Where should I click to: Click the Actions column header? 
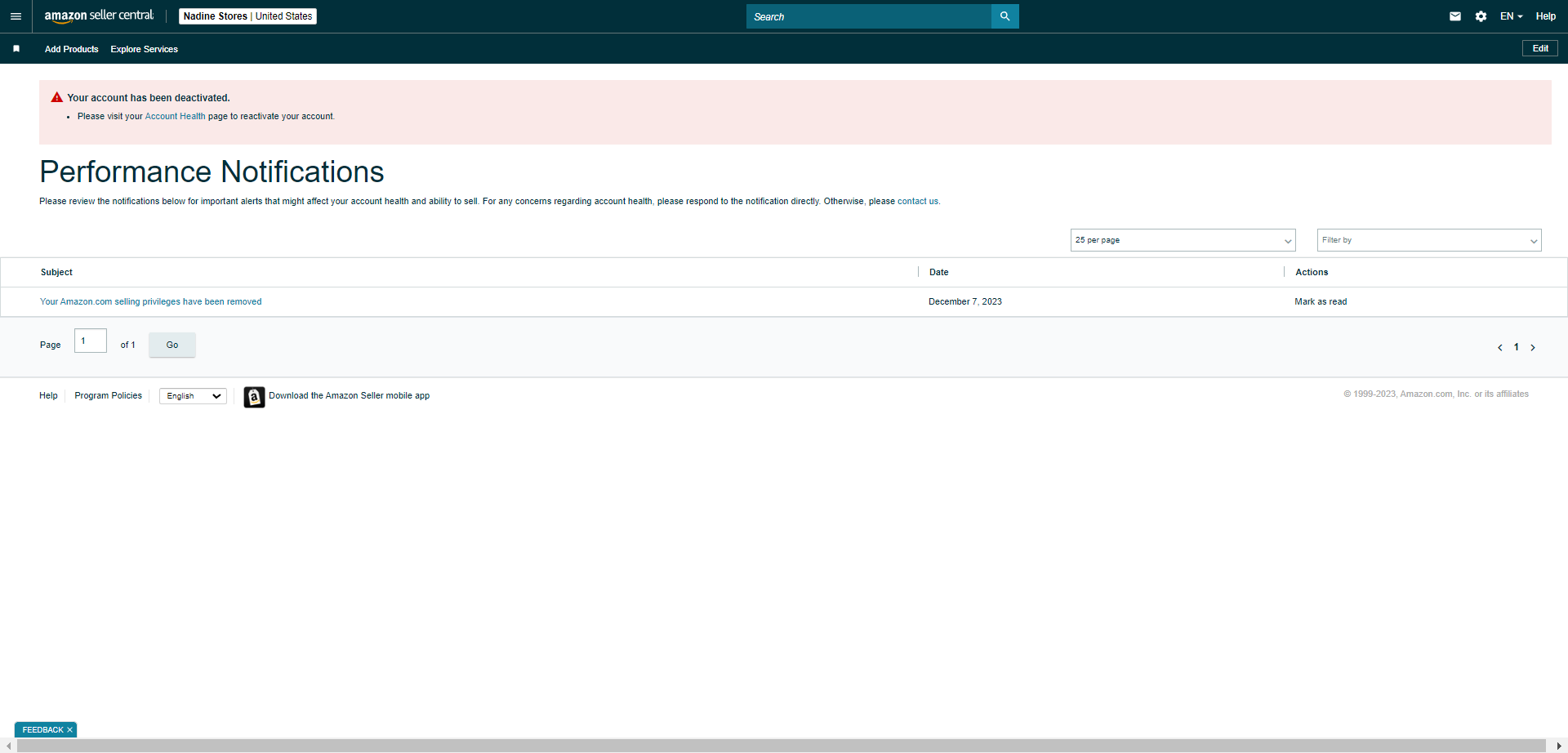[1312, 272]
